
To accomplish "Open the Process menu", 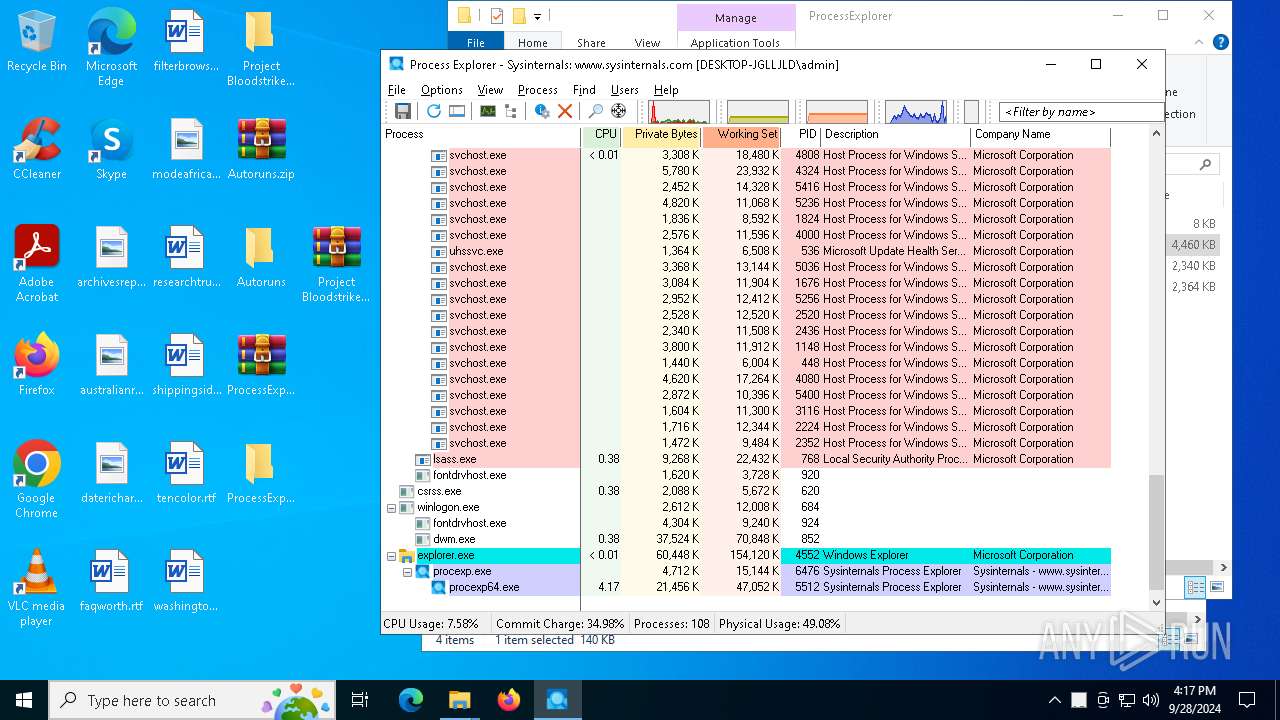I will (538, 90).
